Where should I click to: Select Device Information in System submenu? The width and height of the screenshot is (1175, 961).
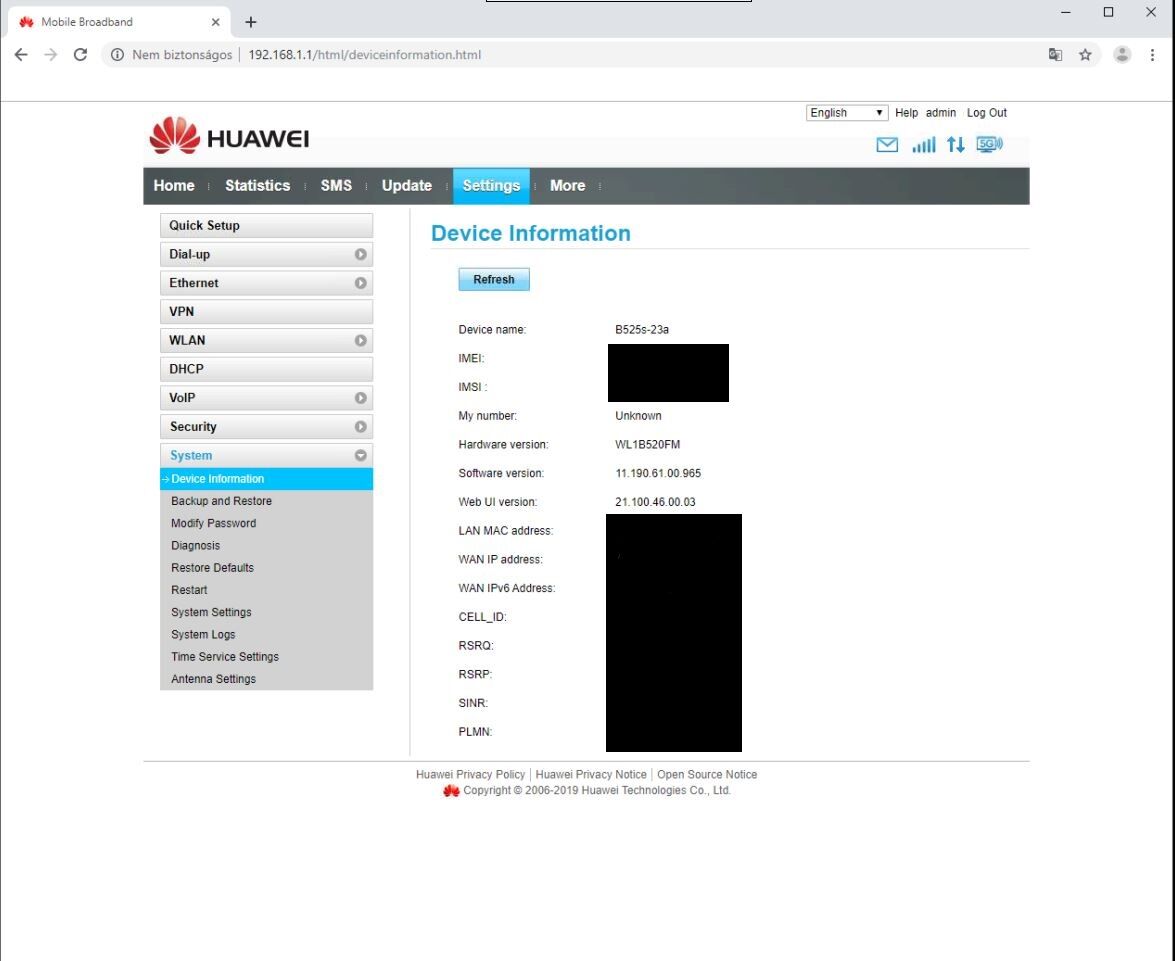click(266, 479)
